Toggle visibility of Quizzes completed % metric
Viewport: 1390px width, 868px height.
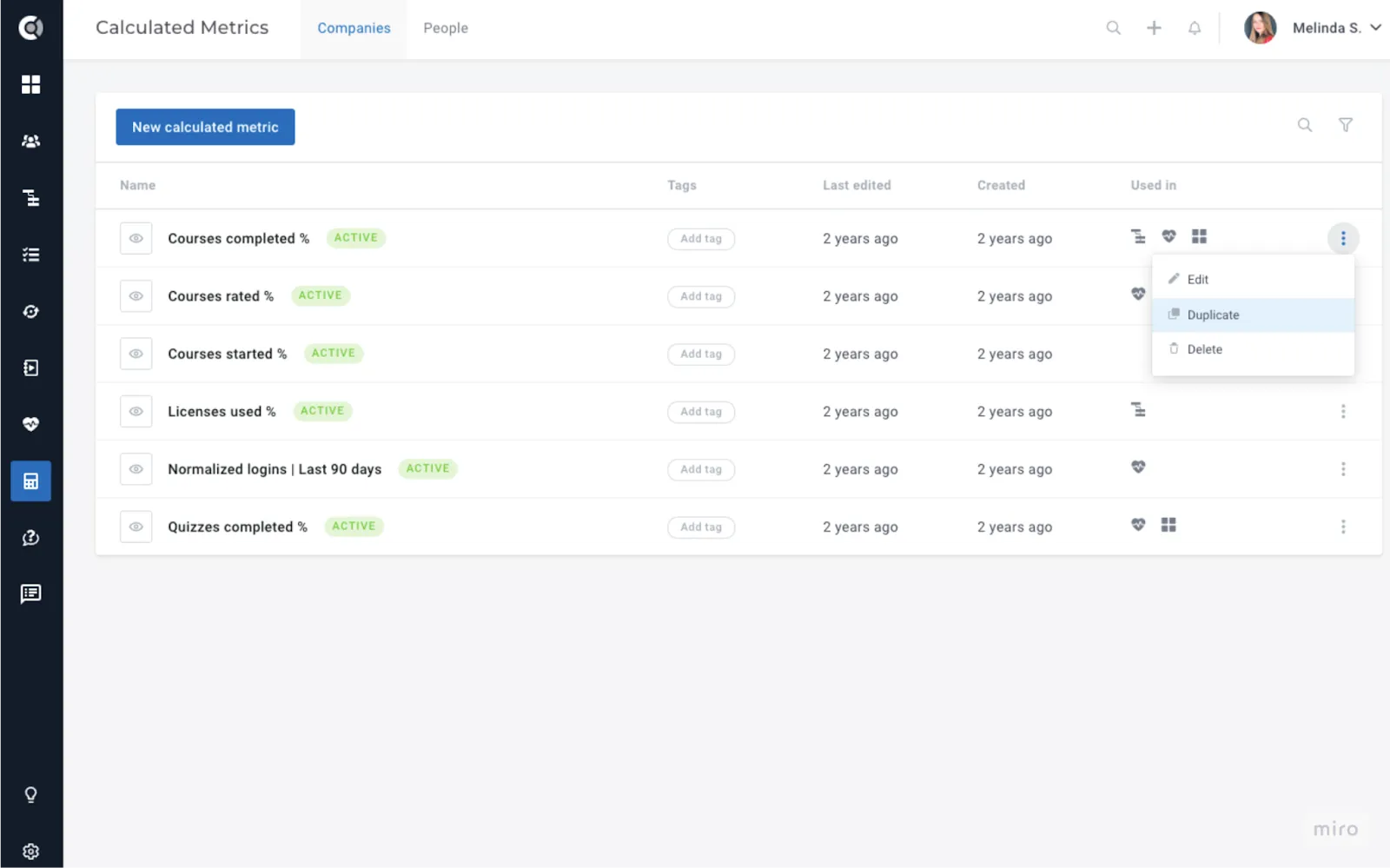pos(136,527)
